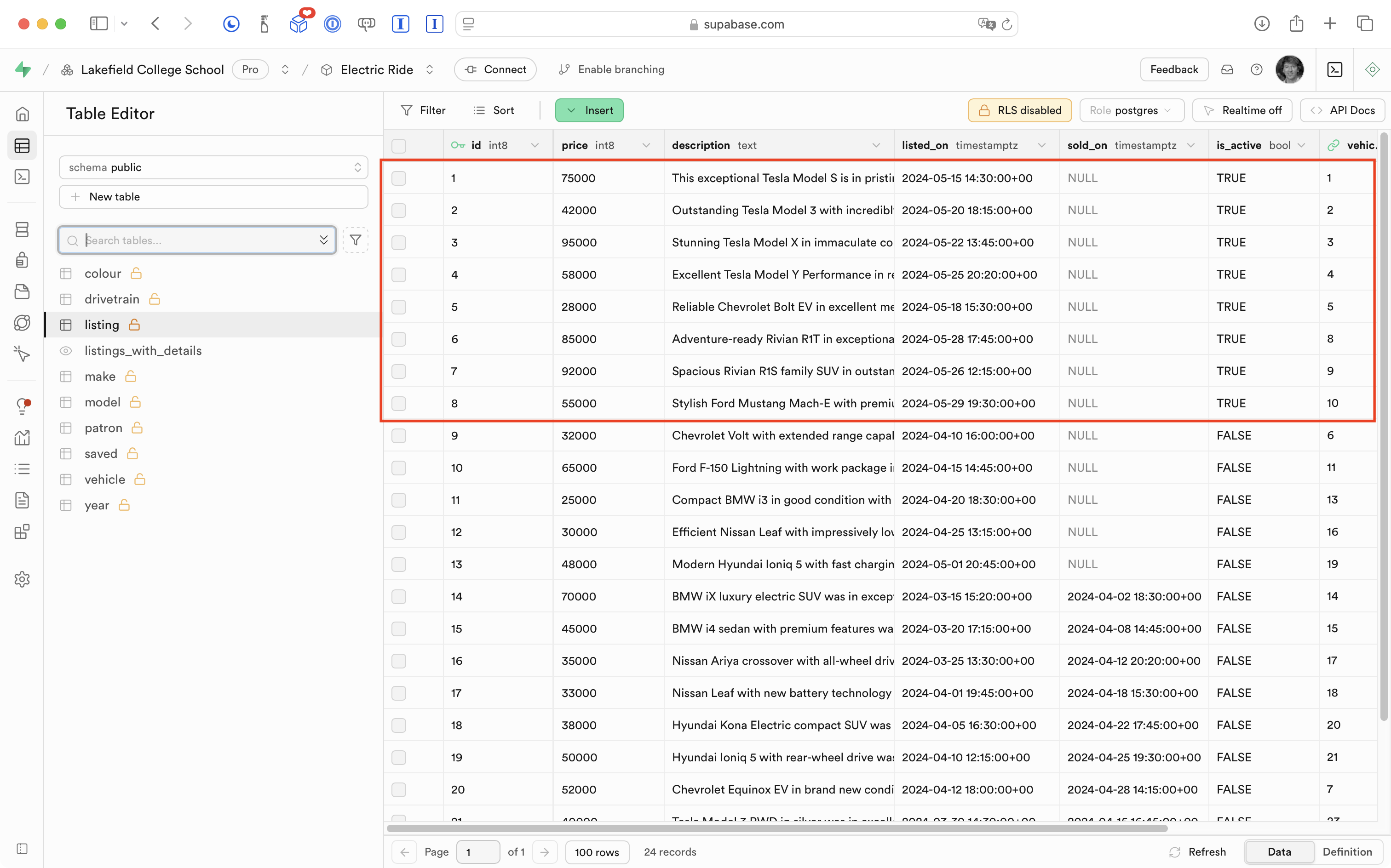1391x868 pixels.
Task: Open the Authentication sidebar icon
Action: pos(22,260)
